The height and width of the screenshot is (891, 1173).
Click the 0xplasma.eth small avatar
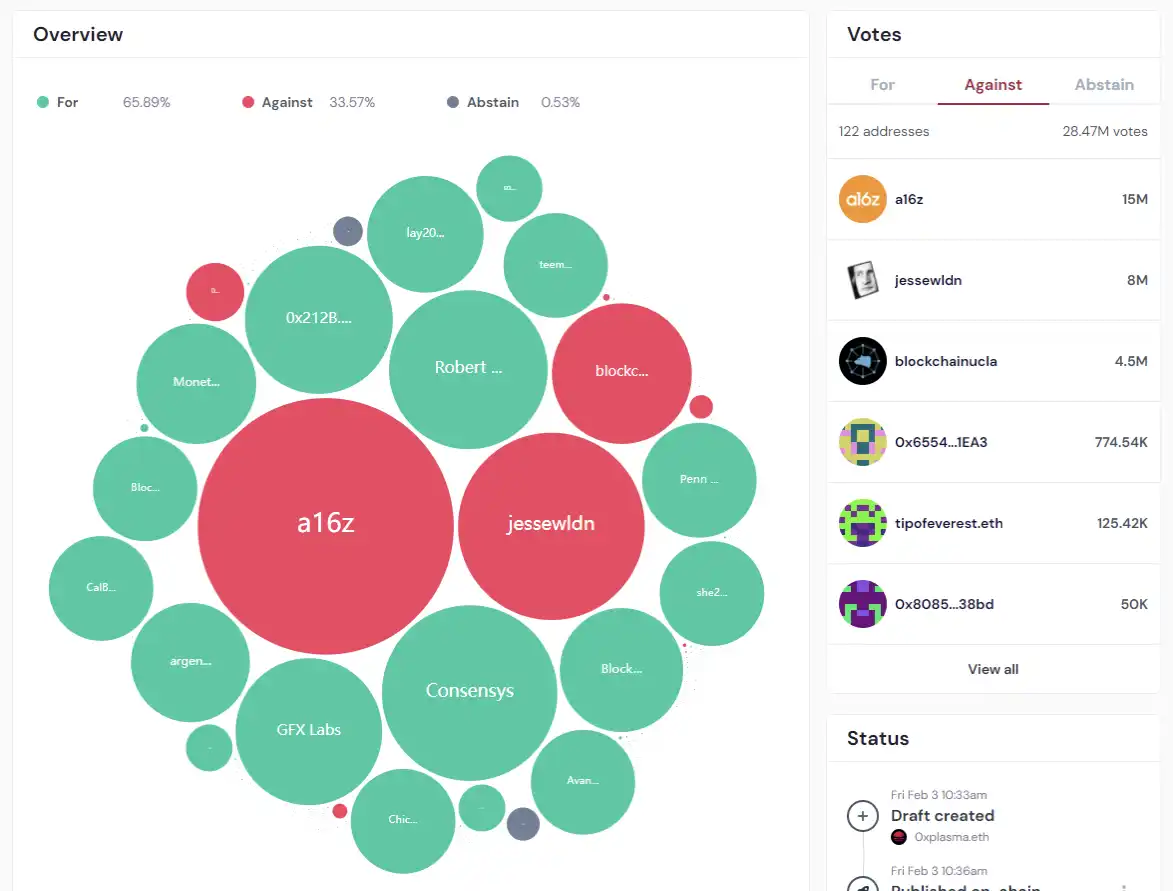[x=898, y=837]
